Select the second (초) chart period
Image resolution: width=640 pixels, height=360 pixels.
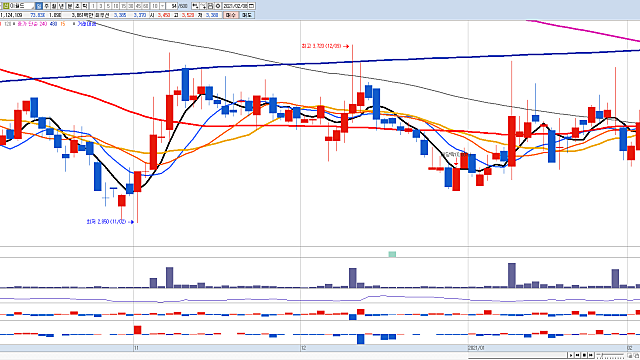[77, 6]
